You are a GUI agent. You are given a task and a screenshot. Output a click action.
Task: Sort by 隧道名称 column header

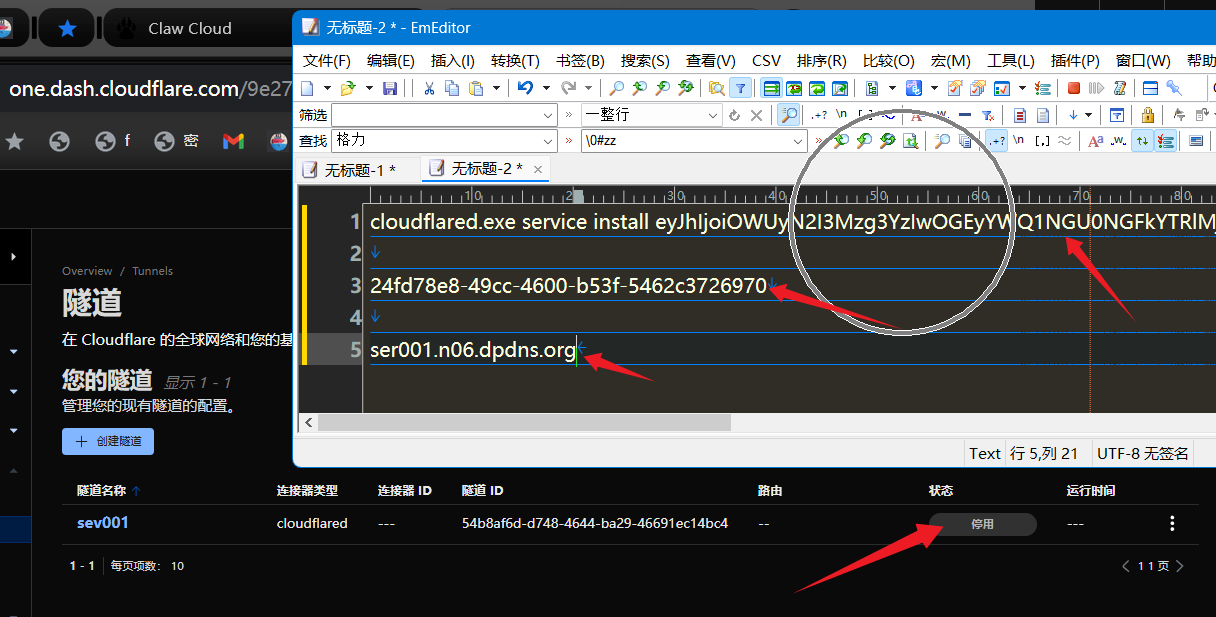pyautogui.click(x=108, y=490)
